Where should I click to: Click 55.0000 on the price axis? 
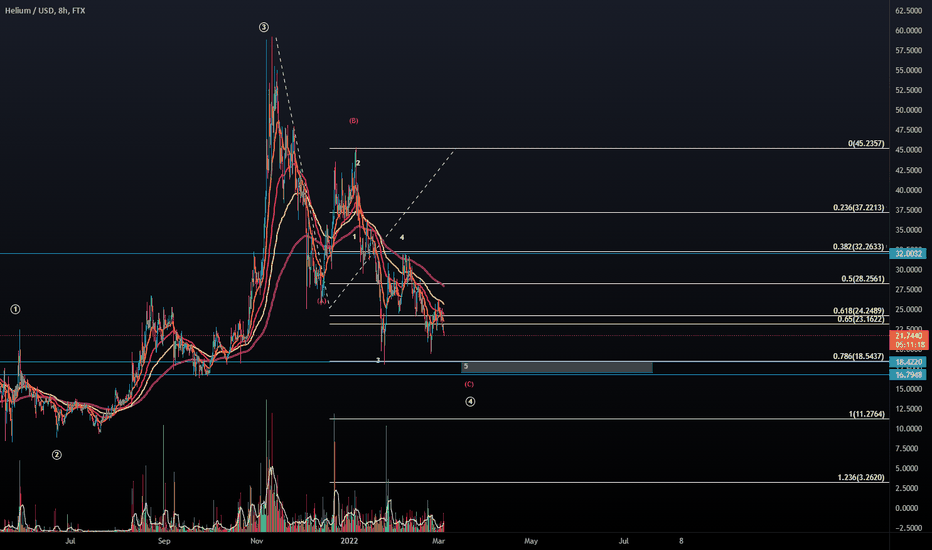[909, 71]
